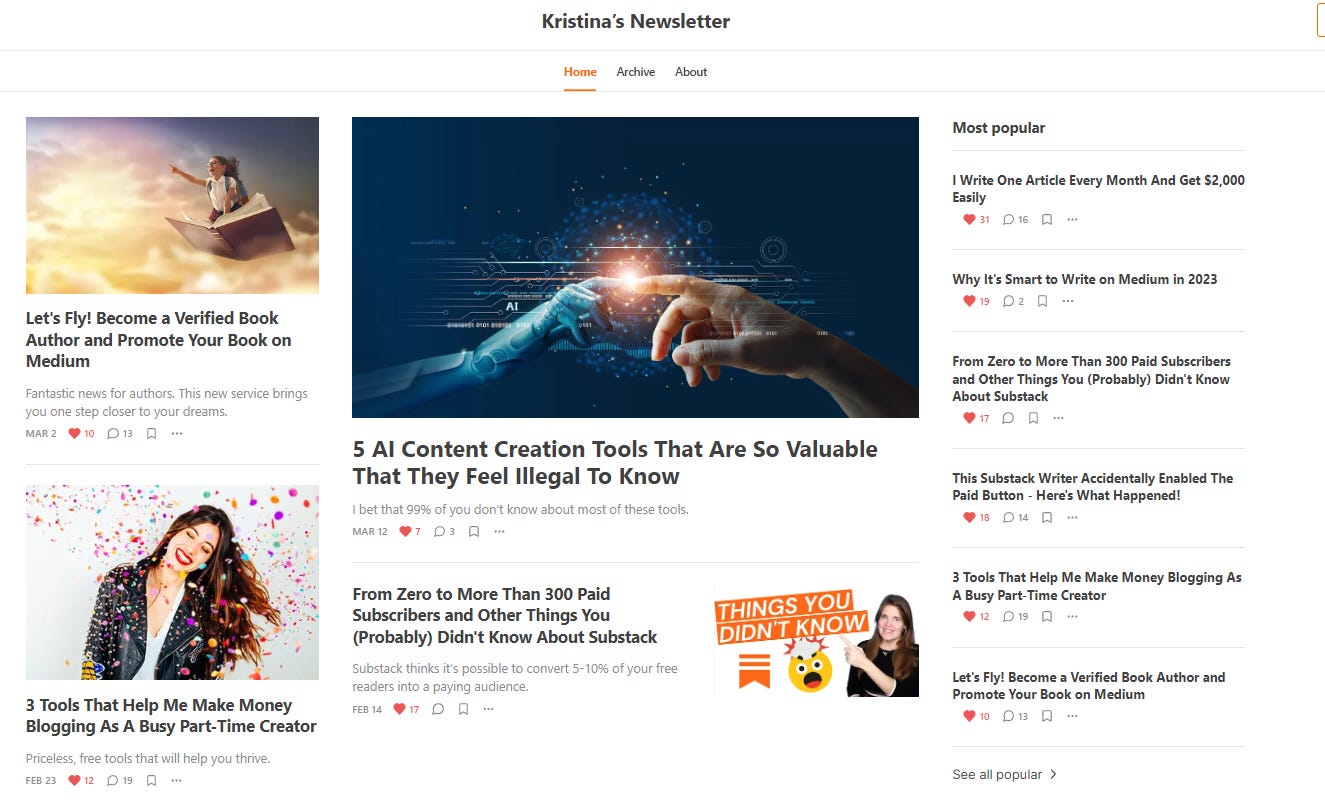Like popular article about $2,000 monthly
The image size is (1325, 812).
coord(976,220)
